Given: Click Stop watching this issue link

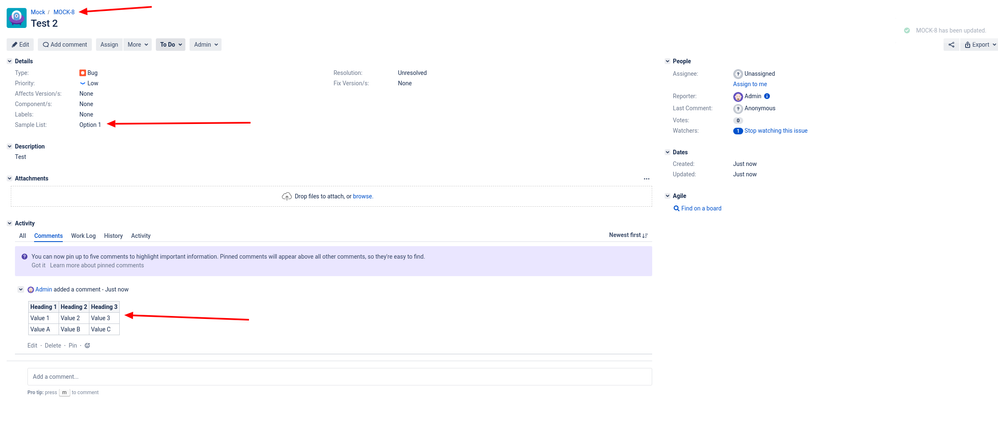Looking at the screenshot, I should point(776,131).
